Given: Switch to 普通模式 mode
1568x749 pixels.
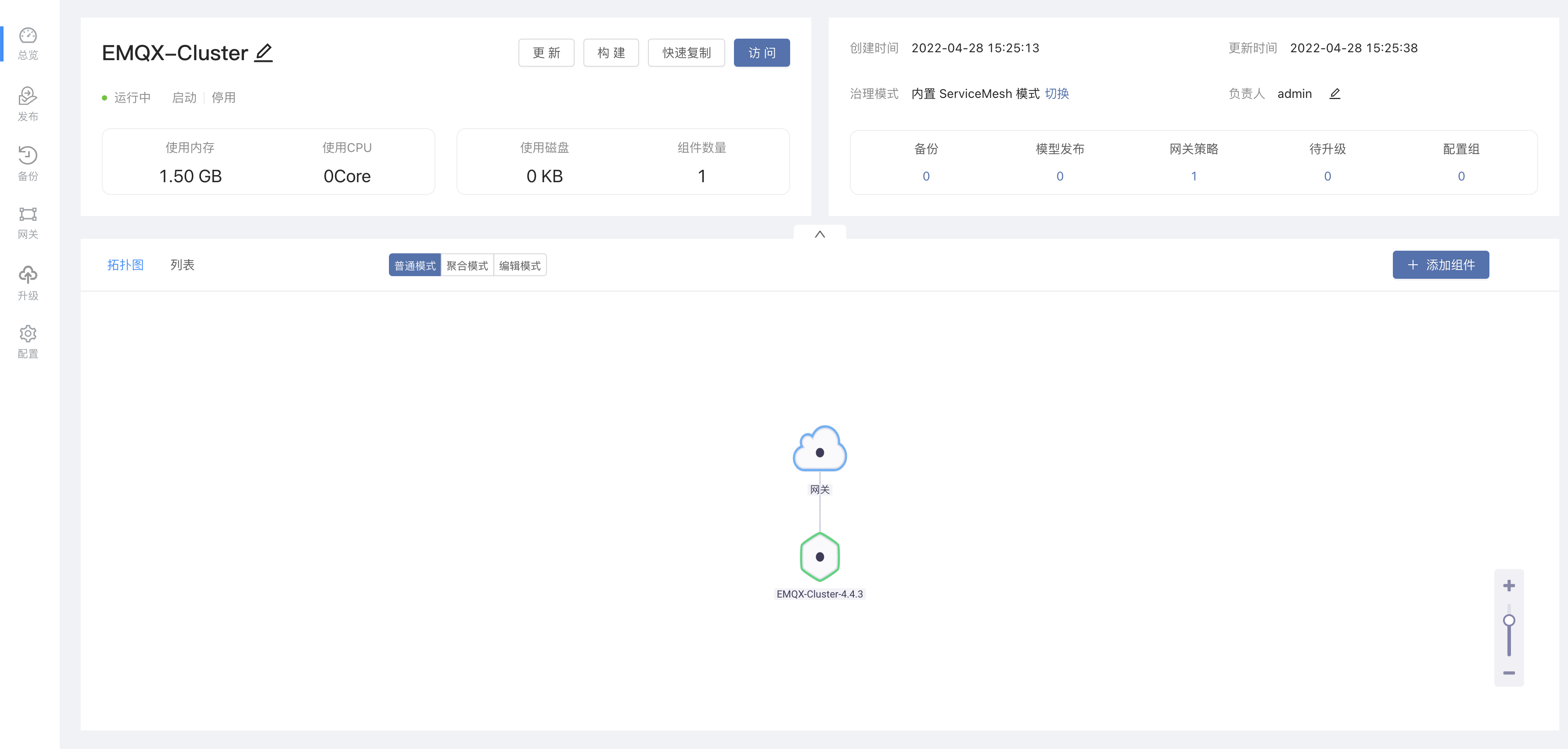Looking at the screenshot, I should pos(415,266).
